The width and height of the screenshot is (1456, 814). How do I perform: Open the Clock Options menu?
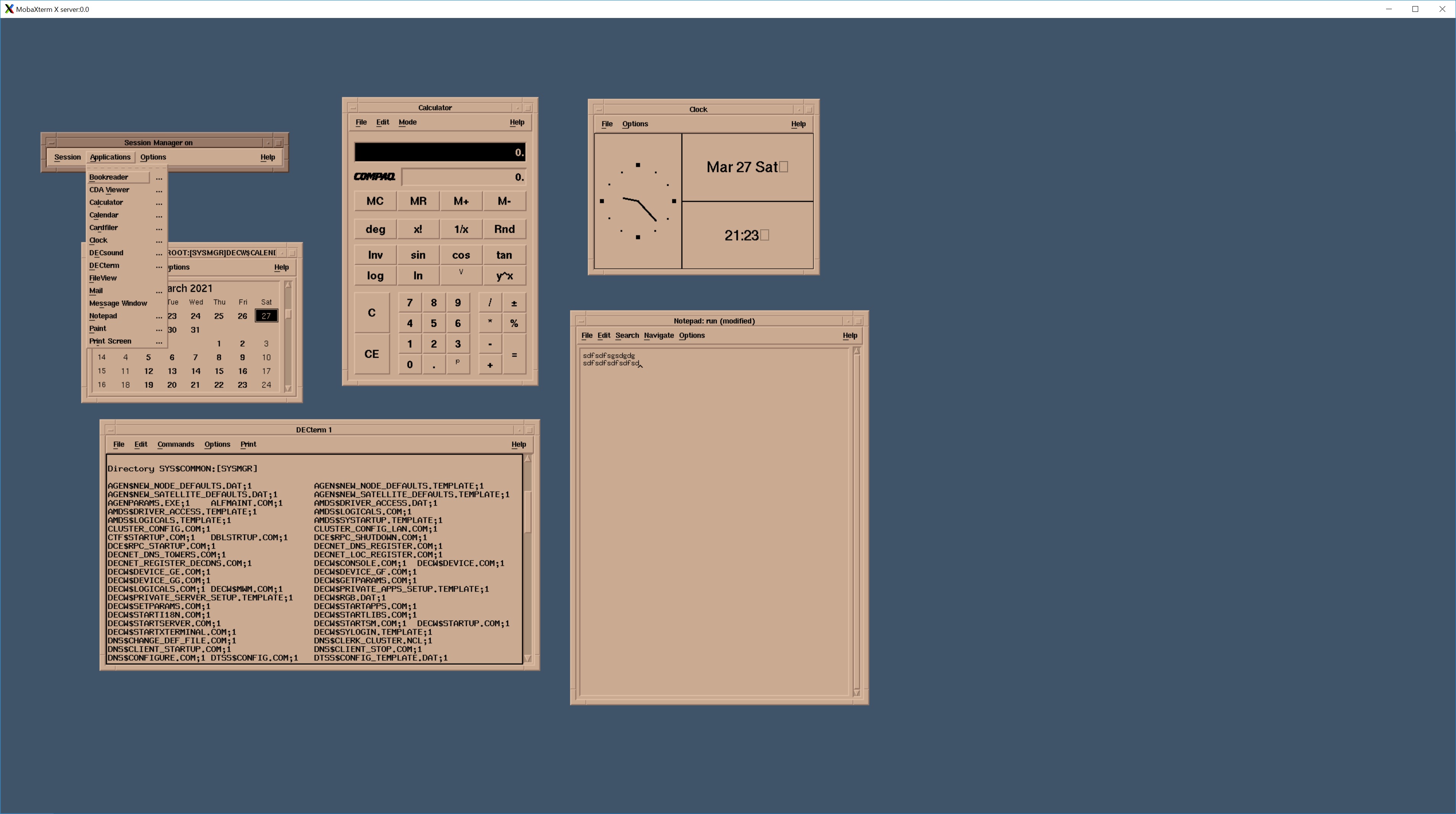(x=635, y=124)
